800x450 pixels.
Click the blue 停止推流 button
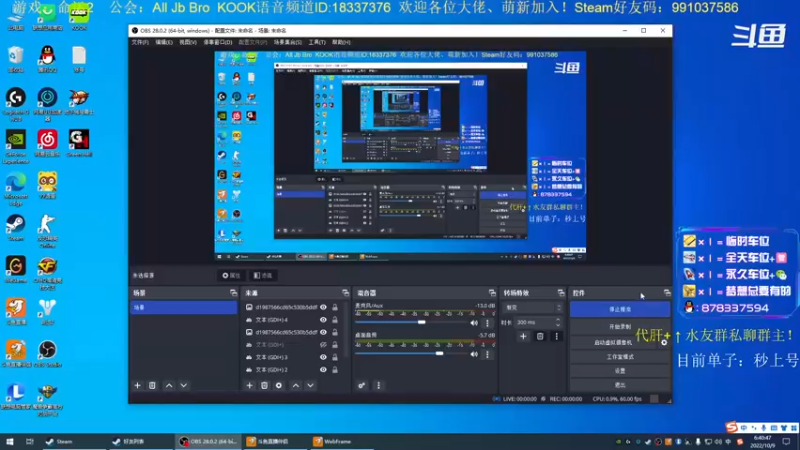coord(620,309)
